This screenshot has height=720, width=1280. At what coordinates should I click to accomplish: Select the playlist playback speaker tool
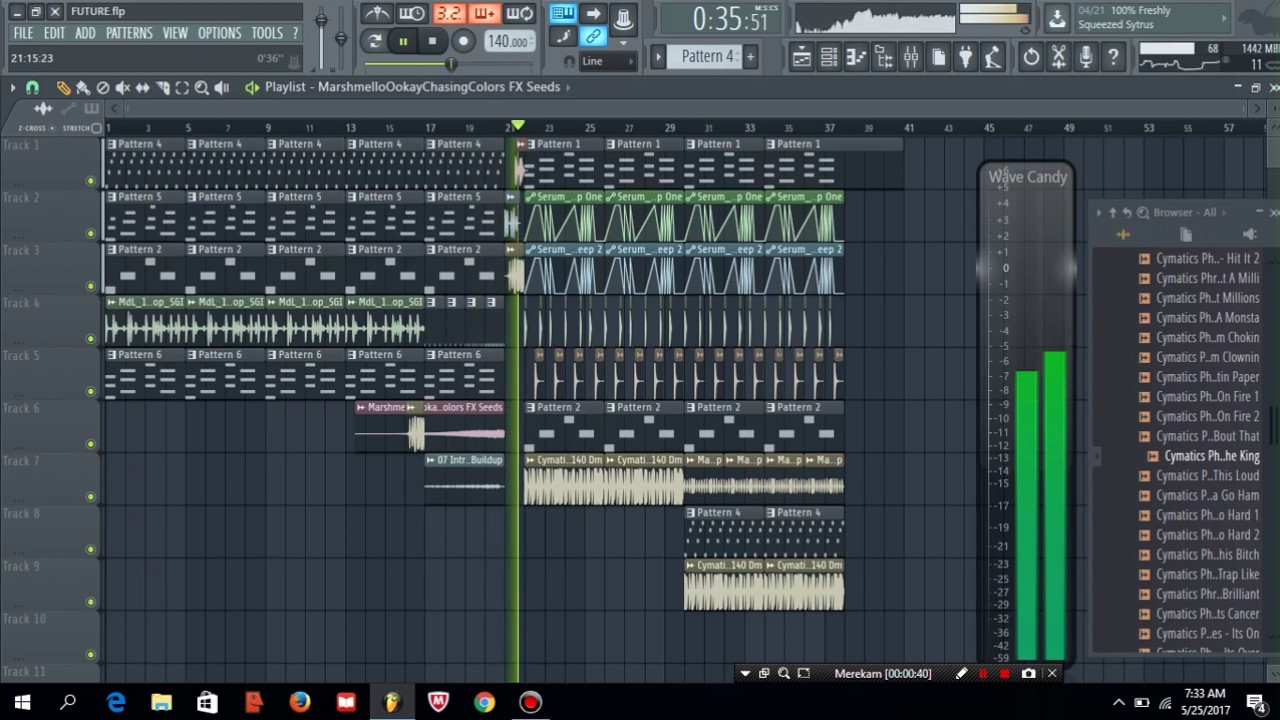click(222, 87)
